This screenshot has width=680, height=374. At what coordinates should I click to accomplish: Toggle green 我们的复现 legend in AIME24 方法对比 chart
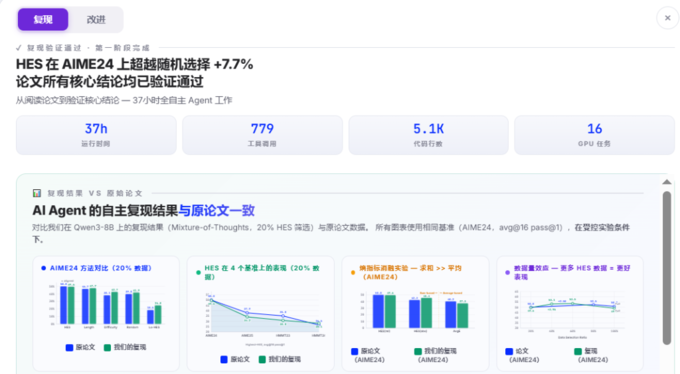tap(125, 347)
